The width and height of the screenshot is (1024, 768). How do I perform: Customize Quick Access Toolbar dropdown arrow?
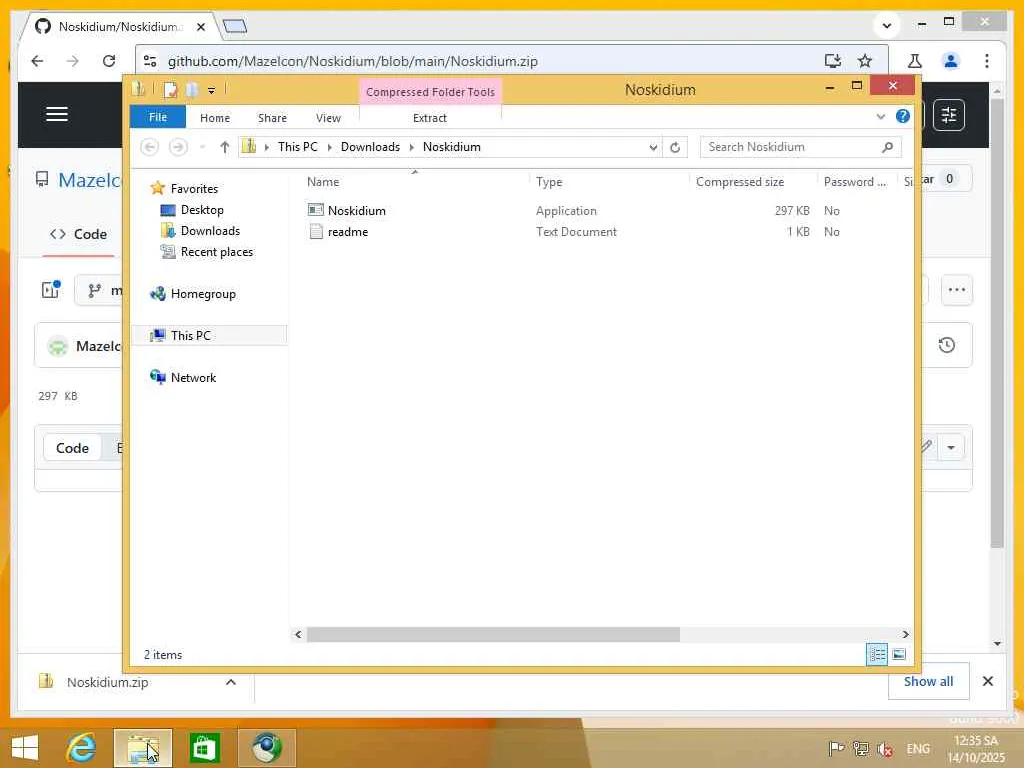[x=211, y=90]
